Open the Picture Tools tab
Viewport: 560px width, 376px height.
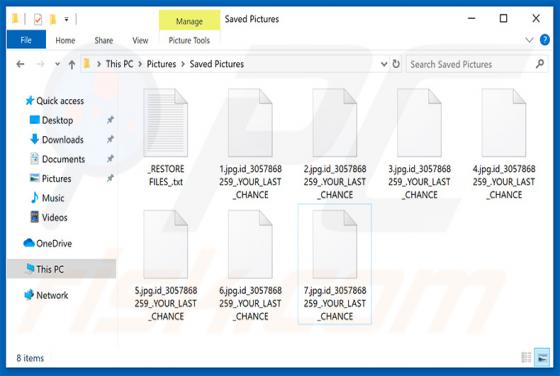[189, 40]
